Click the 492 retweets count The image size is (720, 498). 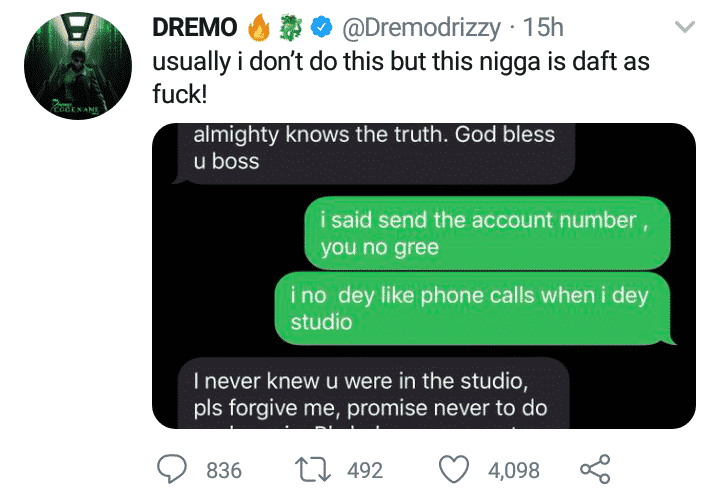(x=364, y=469)
